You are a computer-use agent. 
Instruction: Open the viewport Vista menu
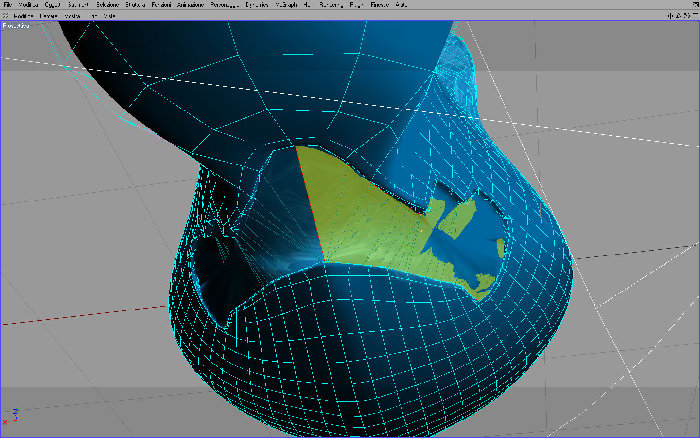109,16
